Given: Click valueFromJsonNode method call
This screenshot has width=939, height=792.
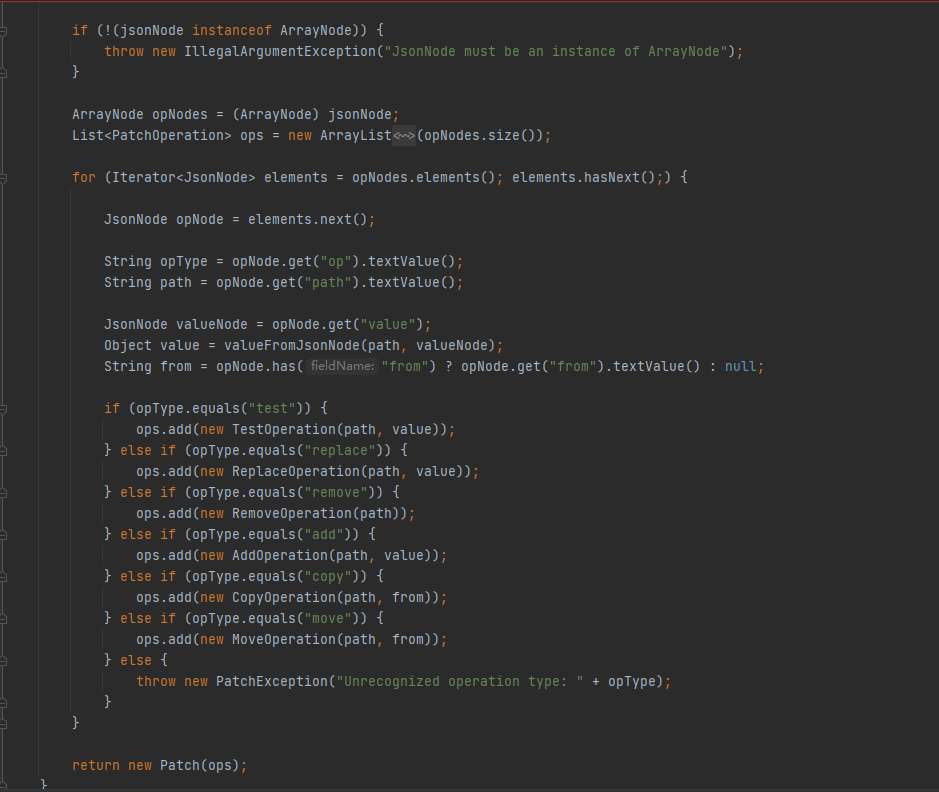Looking at the screenshot, I should click(292, 345).
